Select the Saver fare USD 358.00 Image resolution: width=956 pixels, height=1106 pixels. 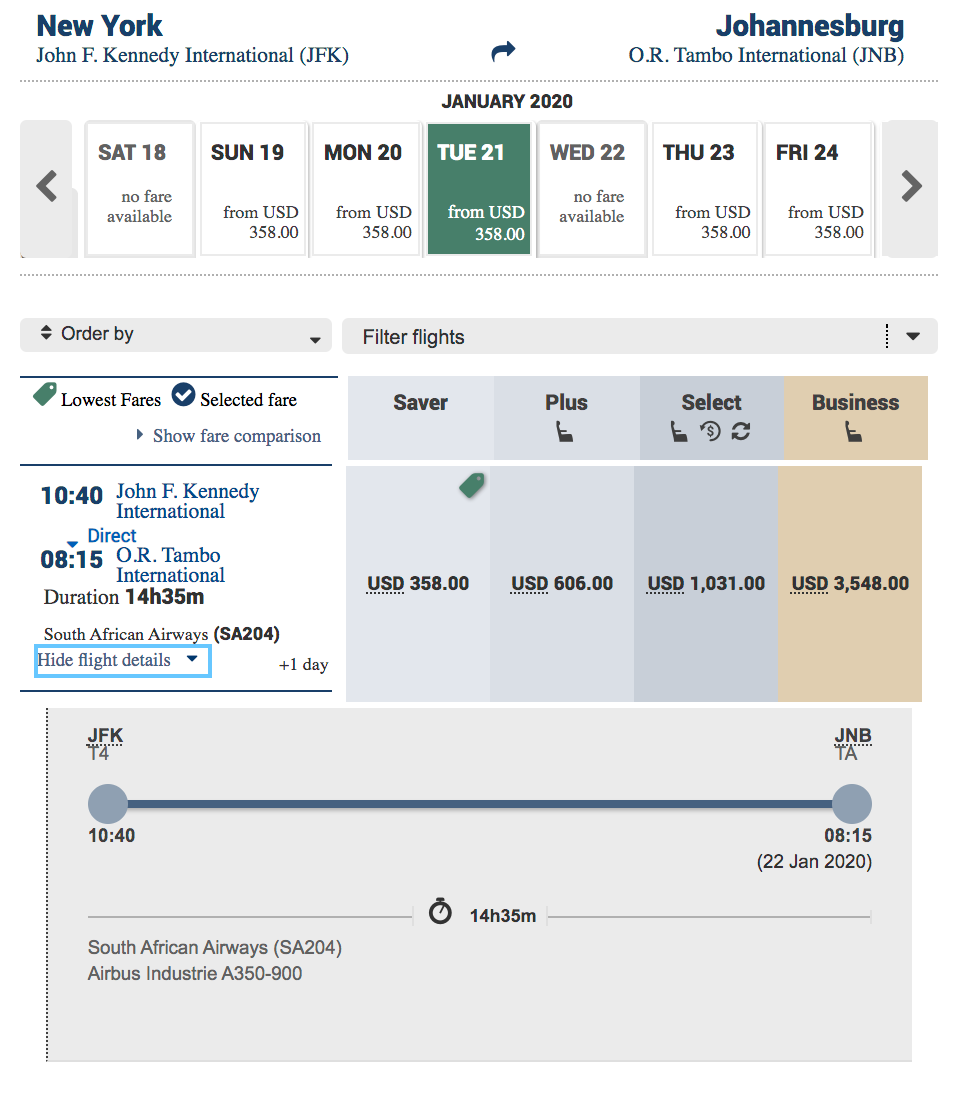pos(418,584)
